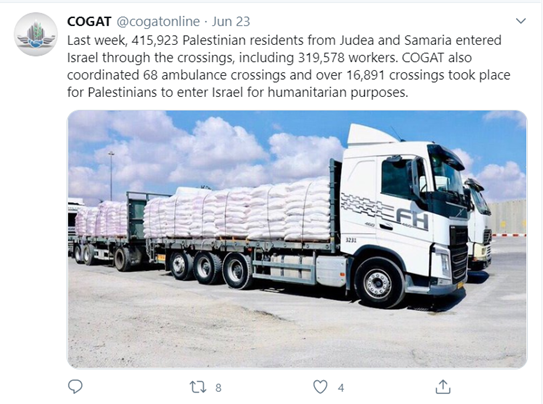
Task: Click the stacked white sacks on the trailer
Action: (237, 215)
